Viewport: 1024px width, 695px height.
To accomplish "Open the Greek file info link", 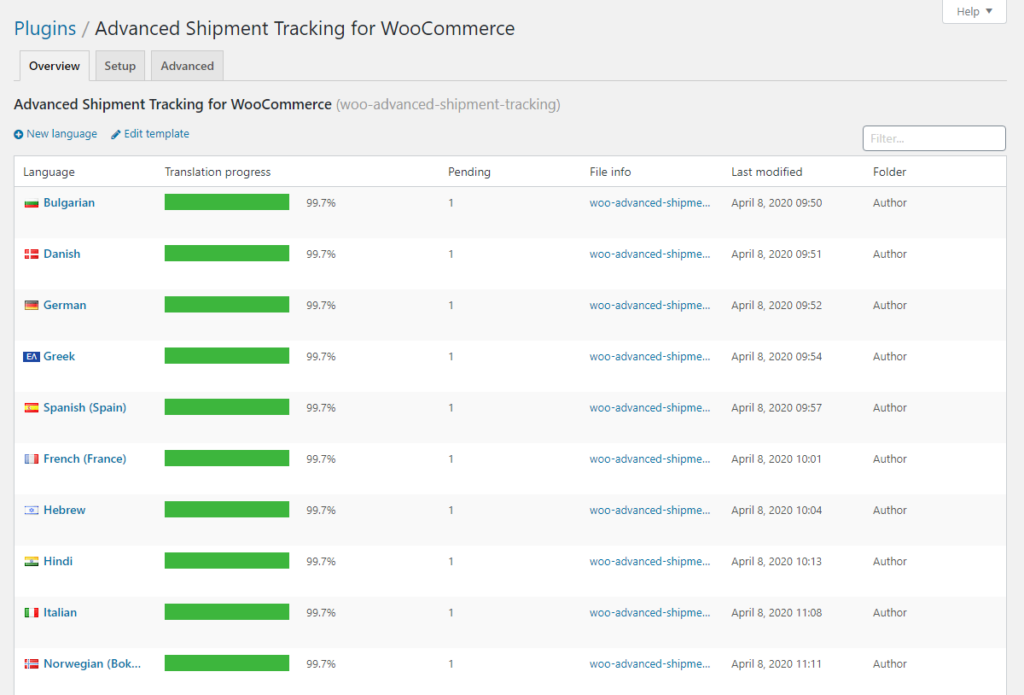I will click(x=649, y=357).
